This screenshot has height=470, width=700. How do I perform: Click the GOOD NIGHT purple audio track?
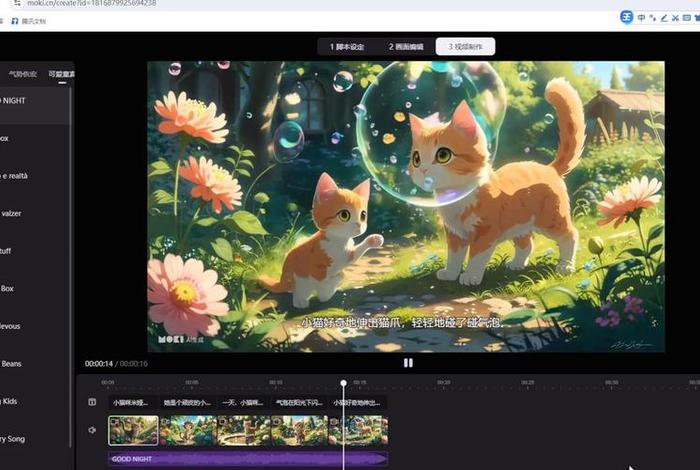coord(247,459)
